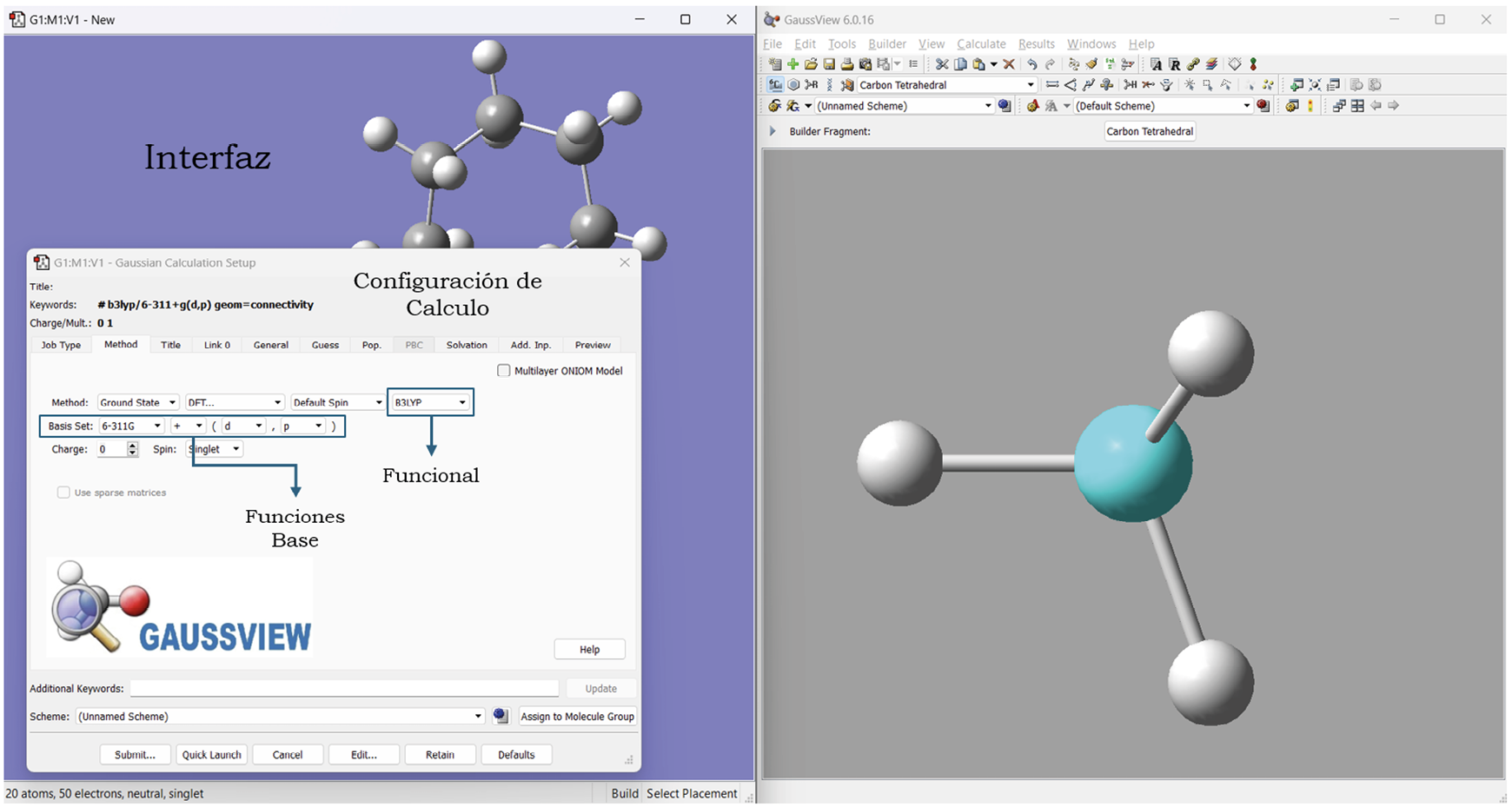Expand the Builder Fragment disclosure triangle

pos(773,131)
